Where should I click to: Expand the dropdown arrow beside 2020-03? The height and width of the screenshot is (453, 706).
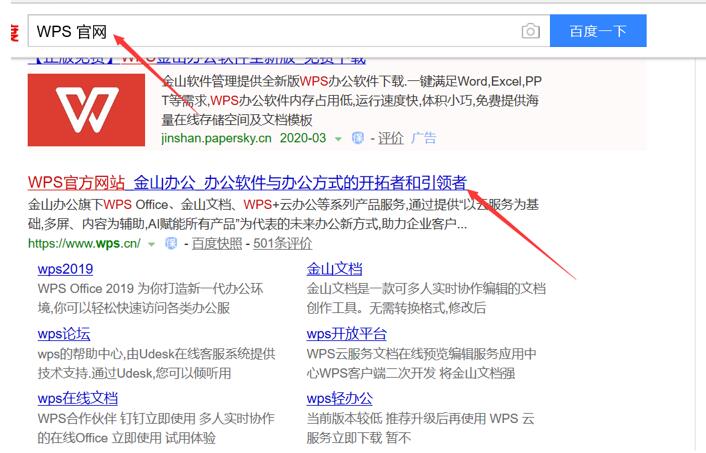click(338, 139)
